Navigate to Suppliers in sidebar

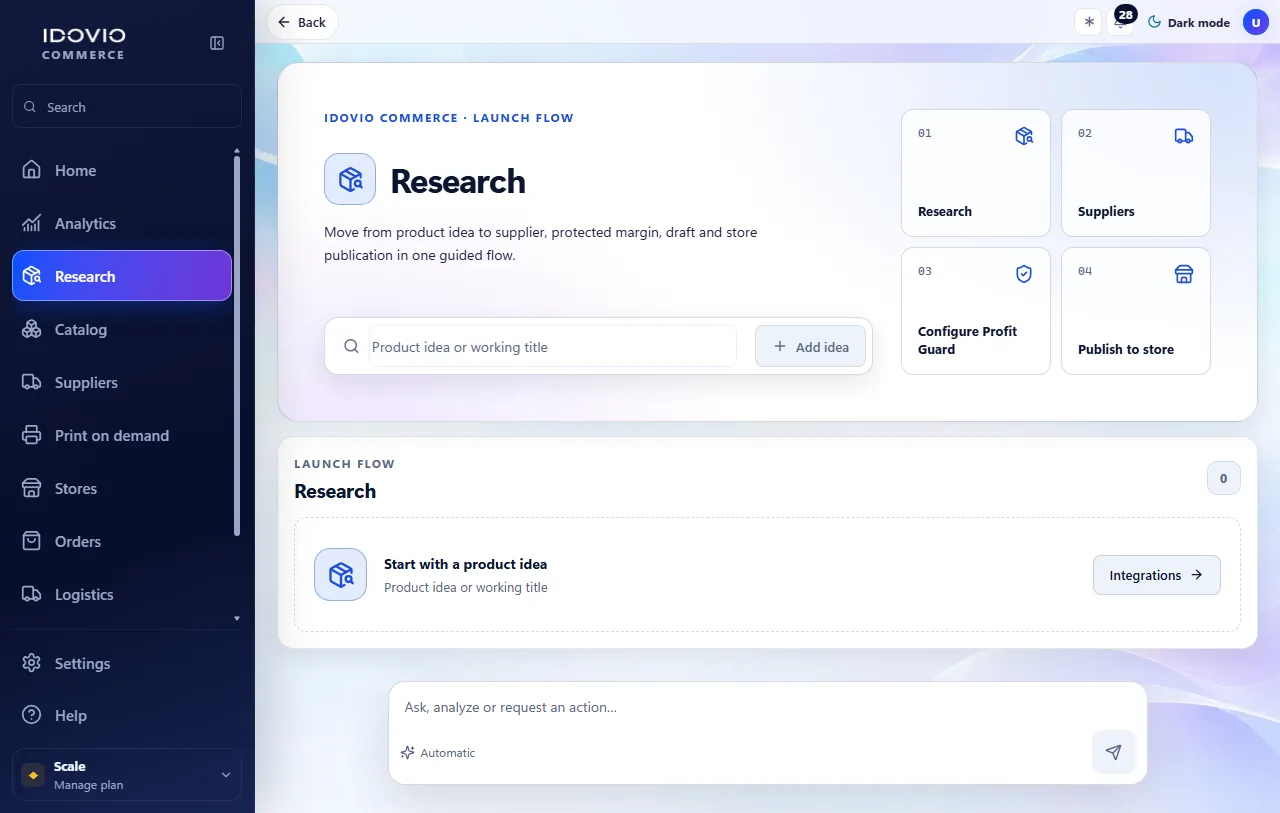(x=122, y=383)
